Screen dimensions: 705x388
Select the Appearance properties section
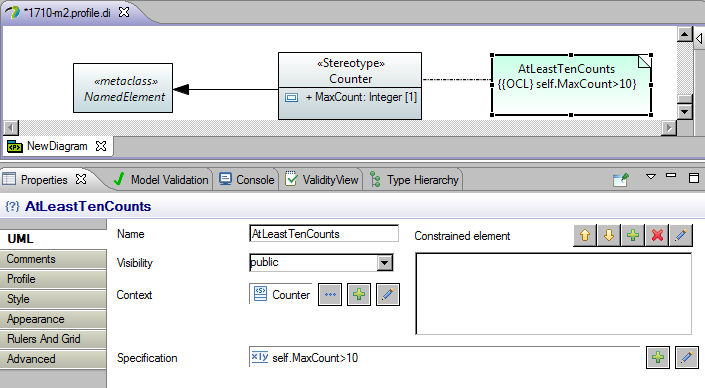point(53,319)
